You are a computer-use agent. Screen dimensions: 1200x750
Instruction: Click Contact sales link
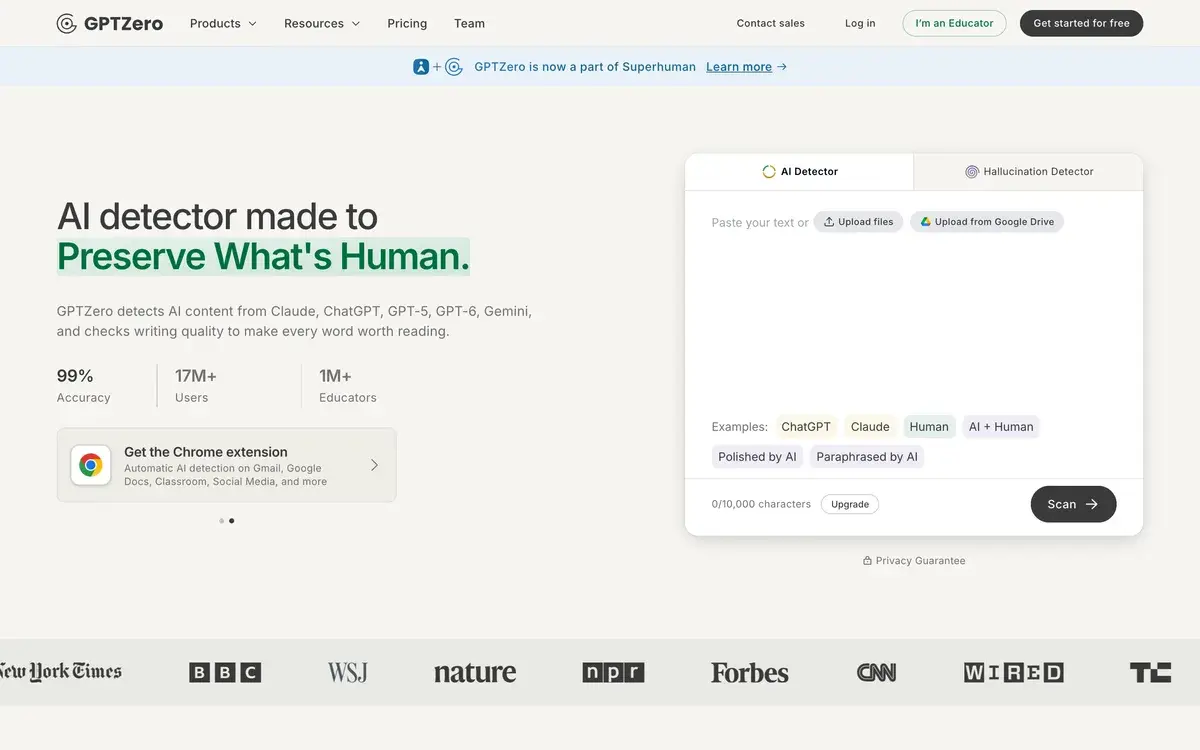point(770,23)
